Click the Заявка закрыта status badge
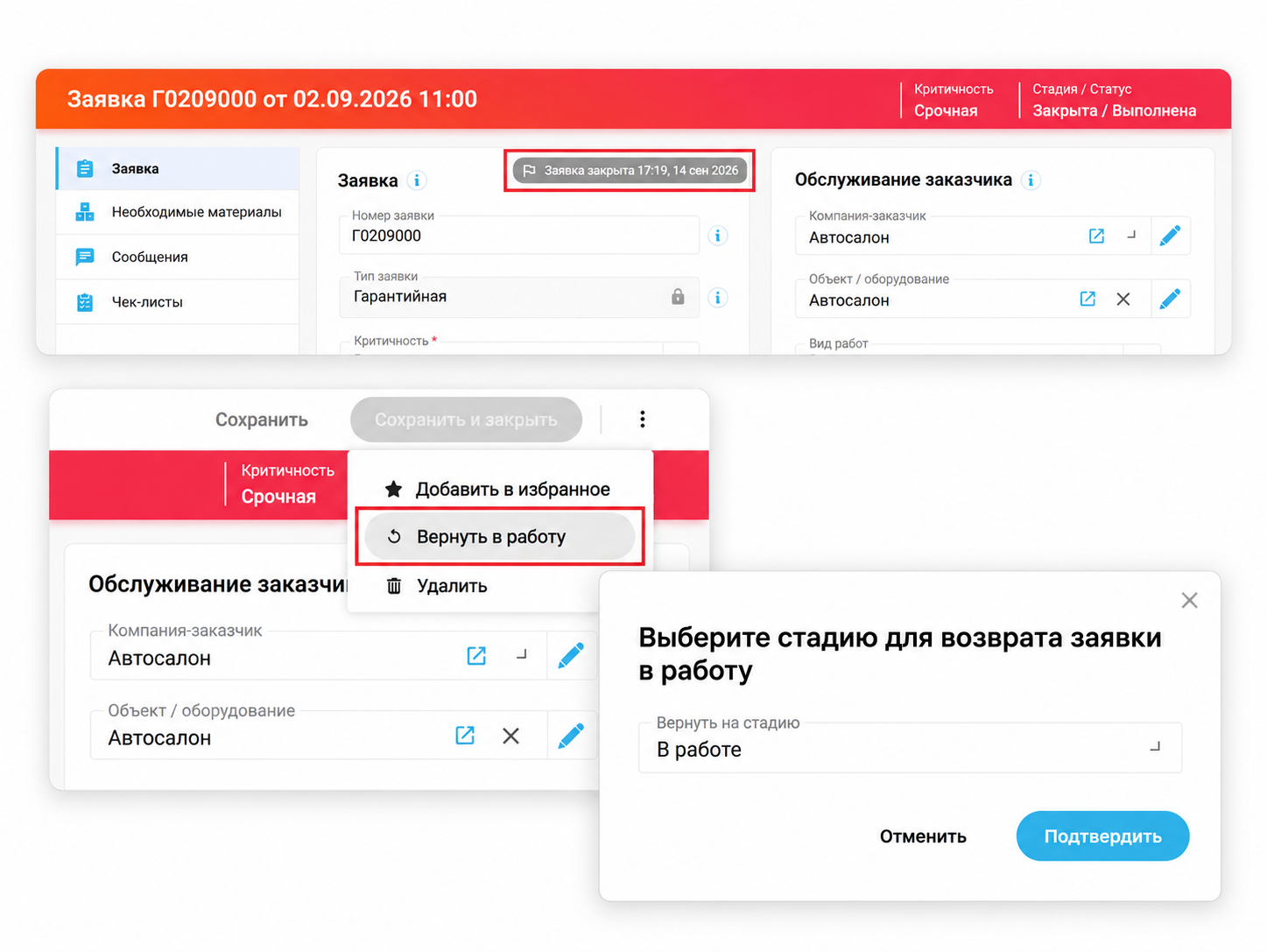1267x952 pixels. (630, 171)
